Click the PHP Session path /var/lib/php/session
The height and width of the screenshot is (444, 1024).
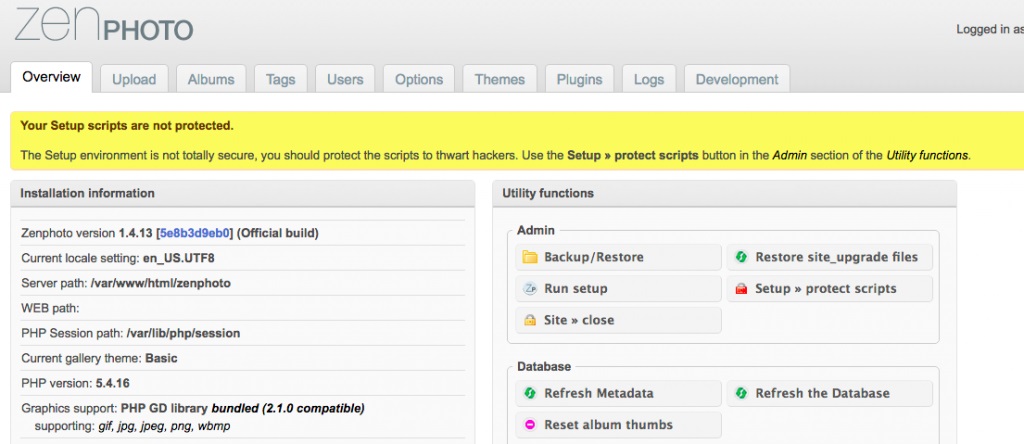pos(183,334)
